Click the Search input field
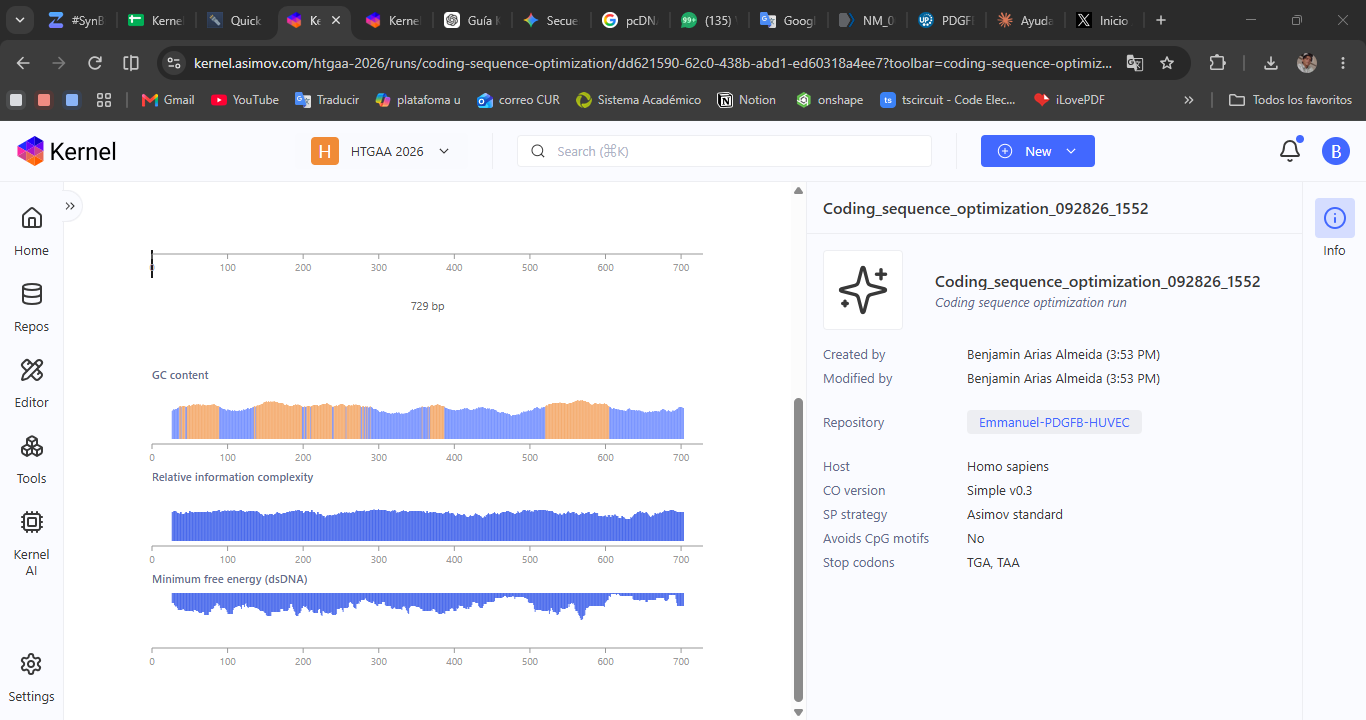The image size is (1366, 720). point(724,151)
